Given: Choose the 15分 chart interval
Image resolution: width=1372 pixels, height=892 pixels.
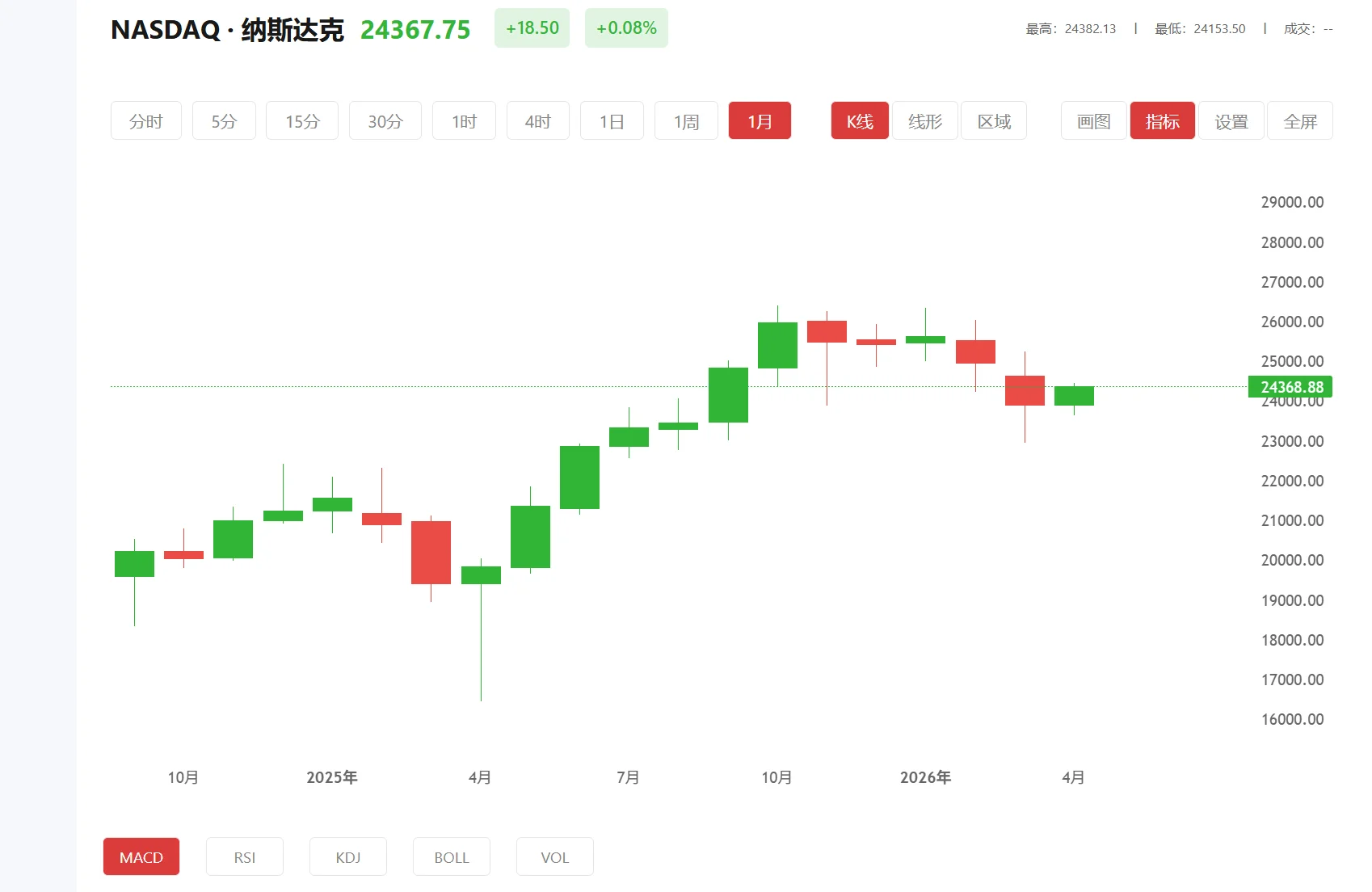Looking at the screenshot, I should click(x=302, y=121).
